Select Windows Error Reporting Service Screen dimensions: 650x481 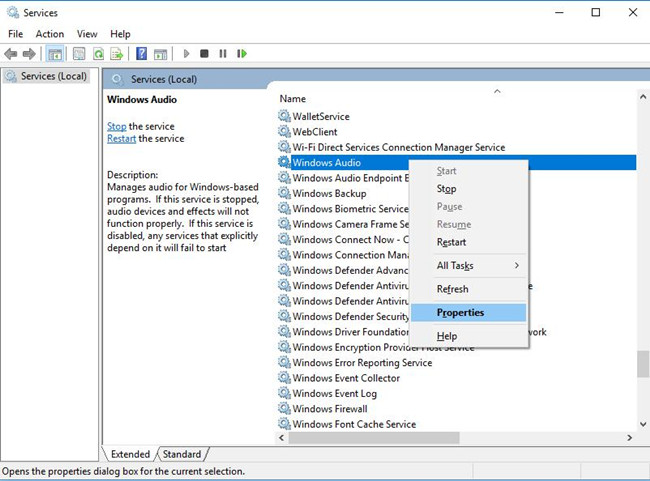click(362, 362)
